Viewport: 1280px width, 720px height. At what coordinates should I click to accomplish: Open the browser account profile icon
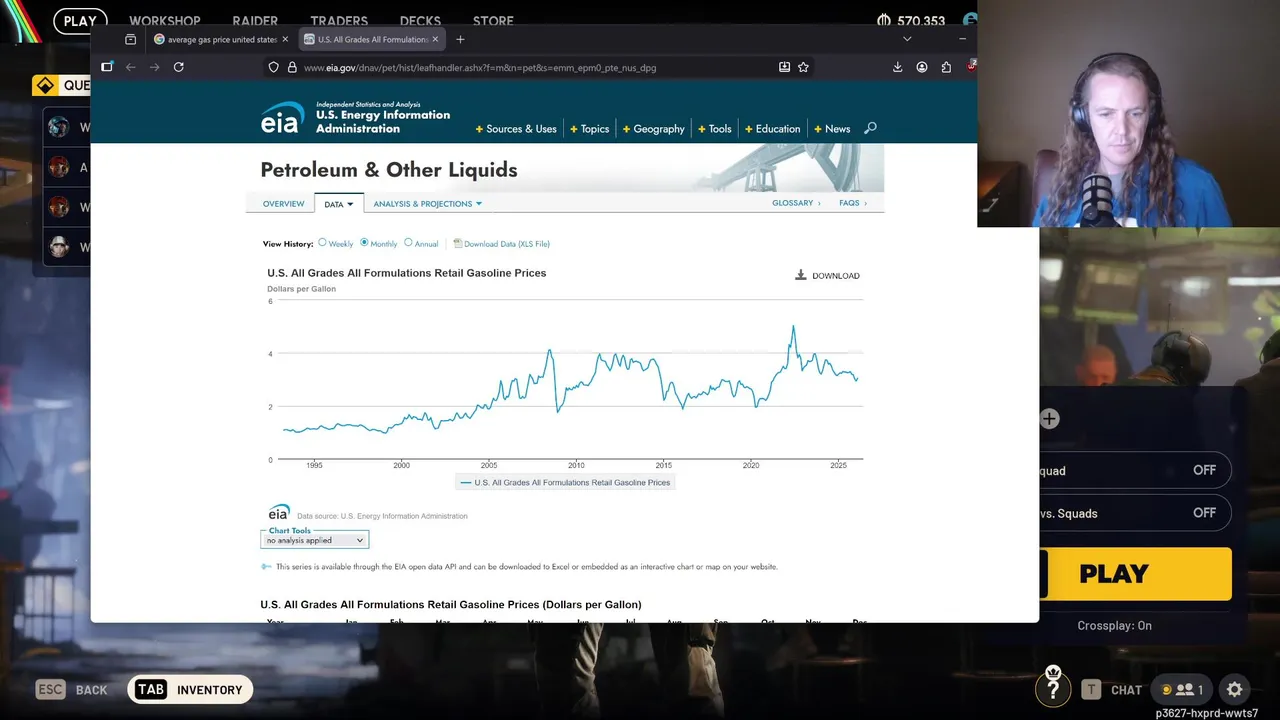pyautogui.click(x=922, y=67)
